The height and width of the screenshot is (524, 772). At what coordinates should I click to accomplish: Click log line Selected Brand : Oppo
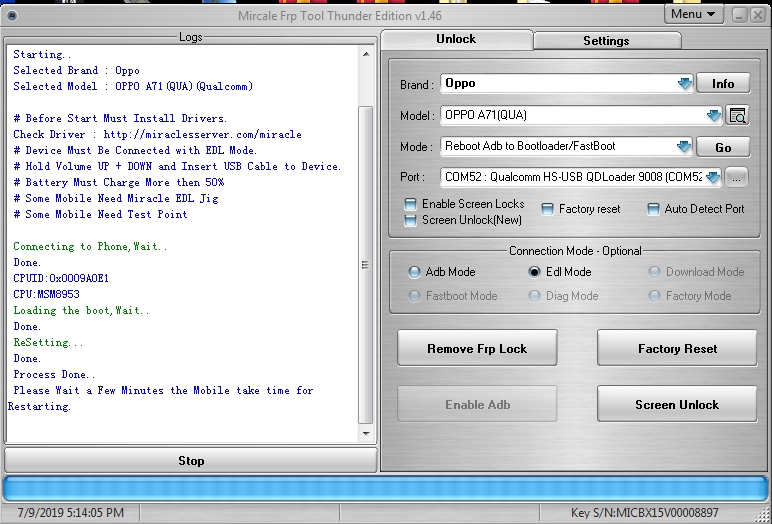76,70
